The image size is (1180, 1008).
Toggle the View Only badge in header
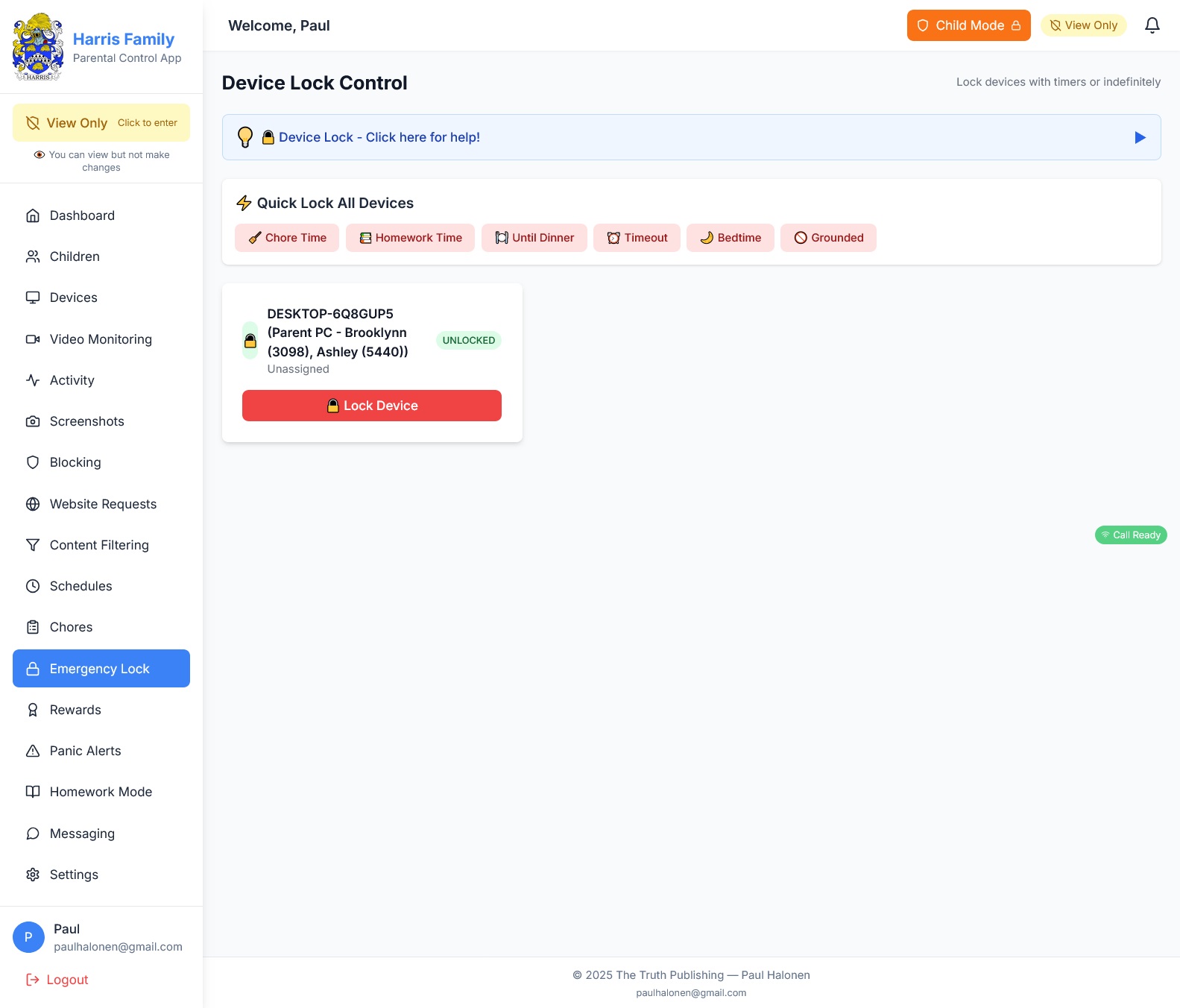tap(1083, 25)
